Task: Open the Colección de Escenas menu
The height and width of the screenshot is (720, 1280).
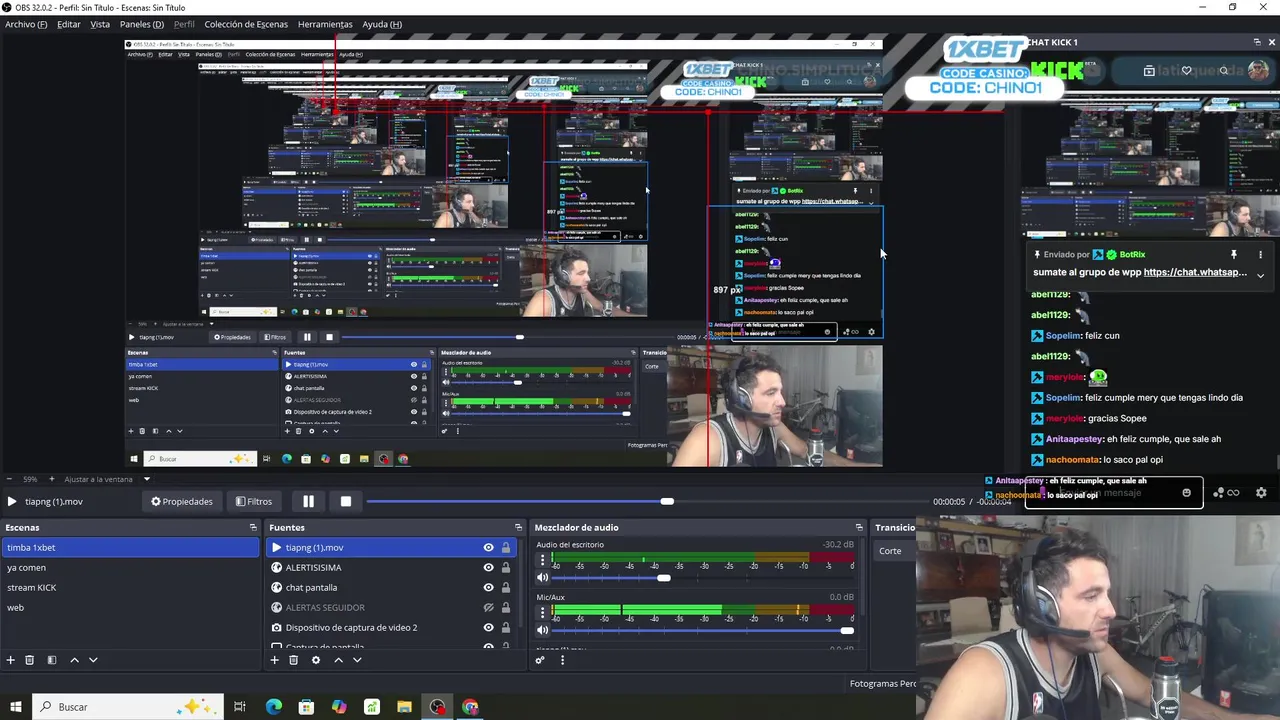Action: click(x=246, y=24)
